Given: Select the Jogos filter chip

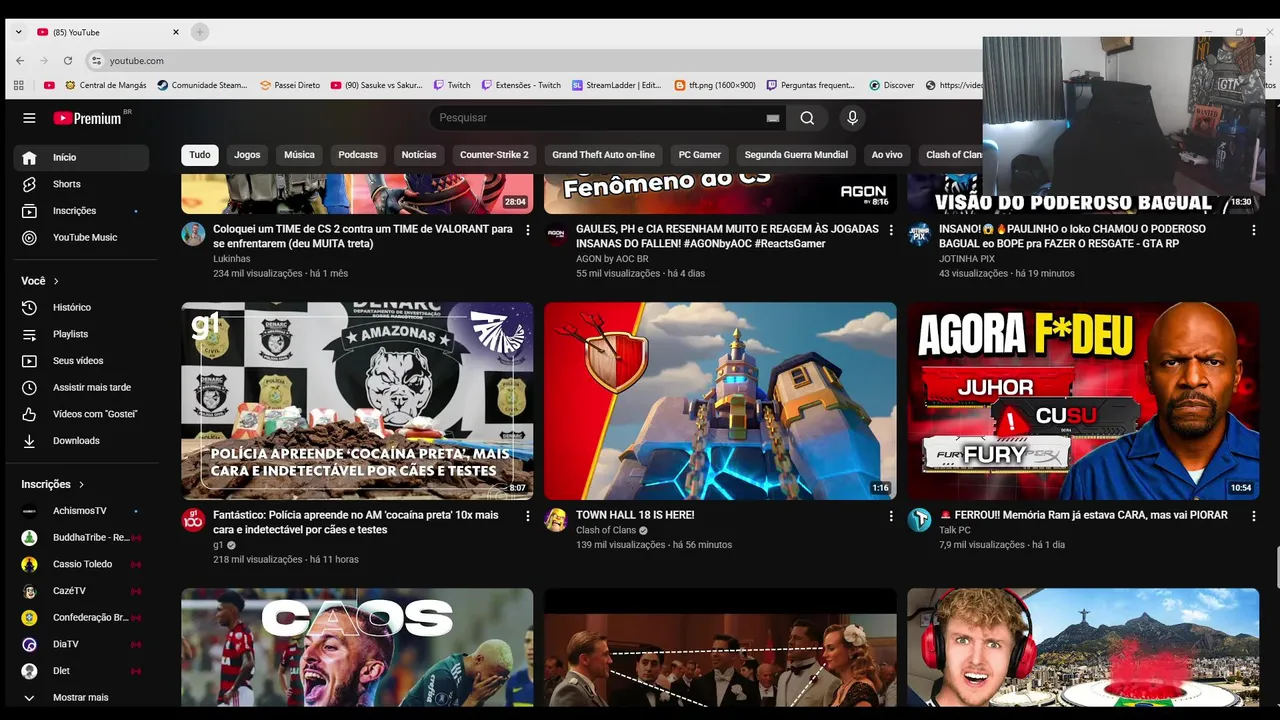Looking at the screenshot, I should (x=247, y=155).
